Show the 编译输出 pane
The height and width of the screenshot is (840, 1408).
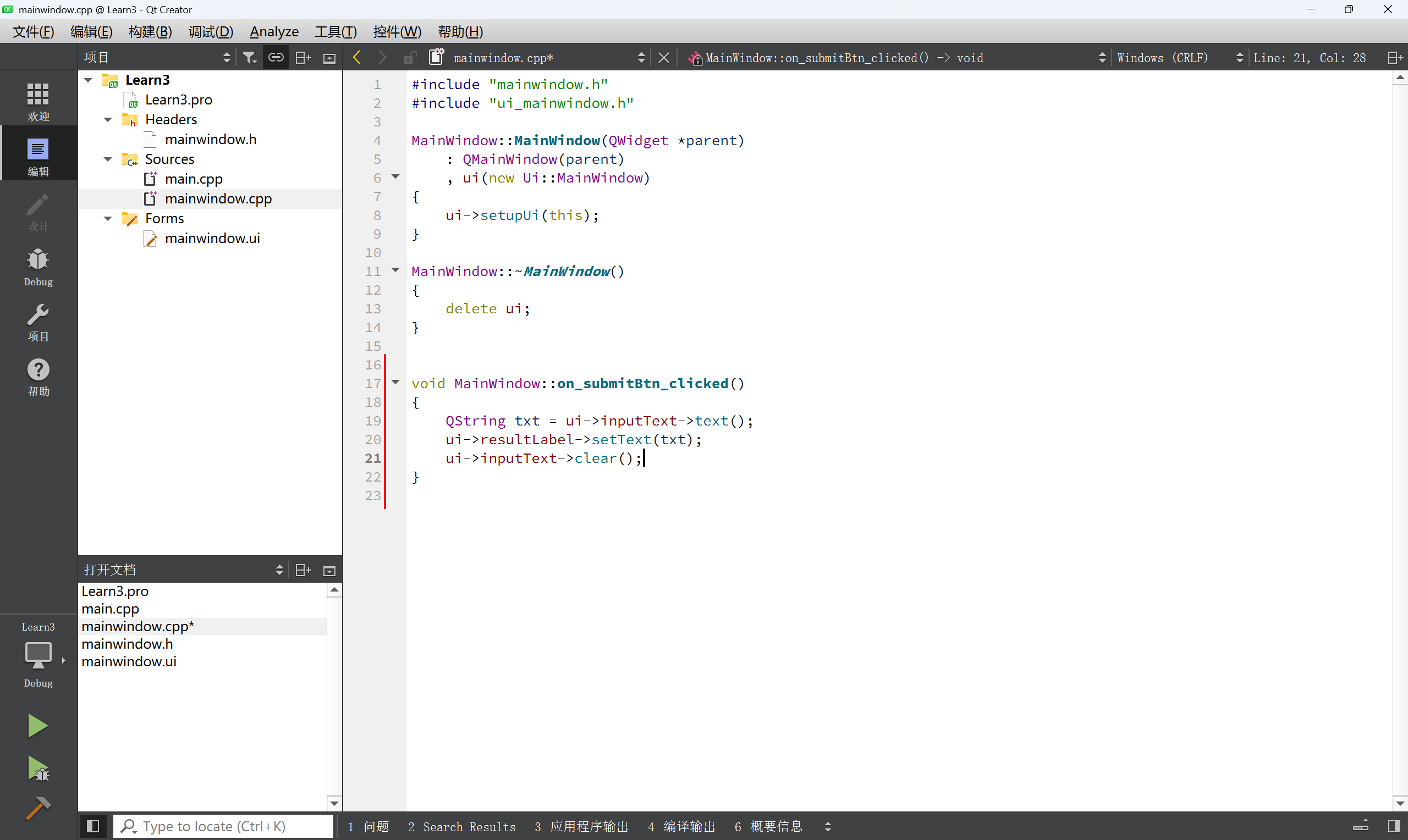pos(681,827)
